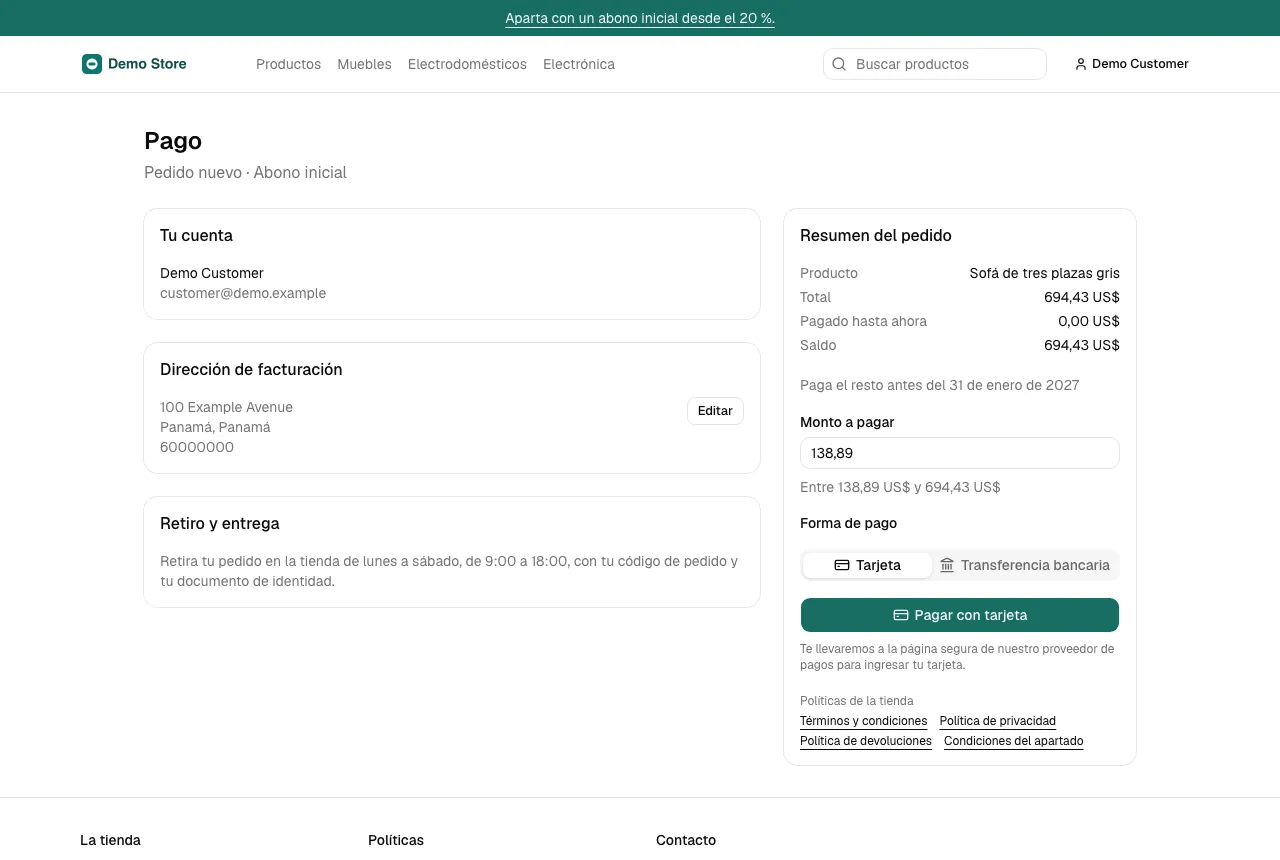1280x860 pixels.
Task: Click the address line 100 Example Avenue
Action: coord(226,407)
